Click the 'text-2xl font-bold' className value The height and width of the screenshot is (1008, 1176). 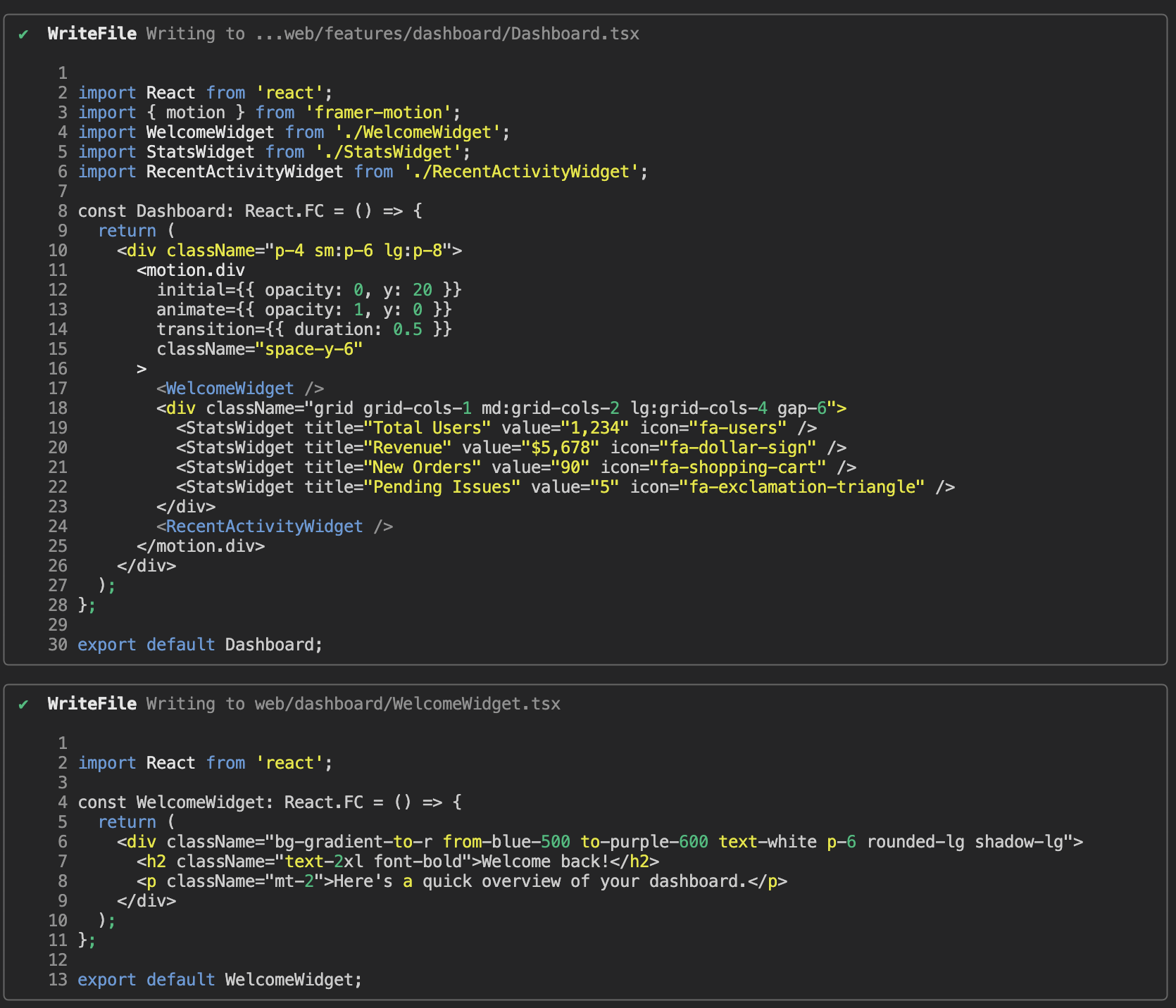coord(373,862)
